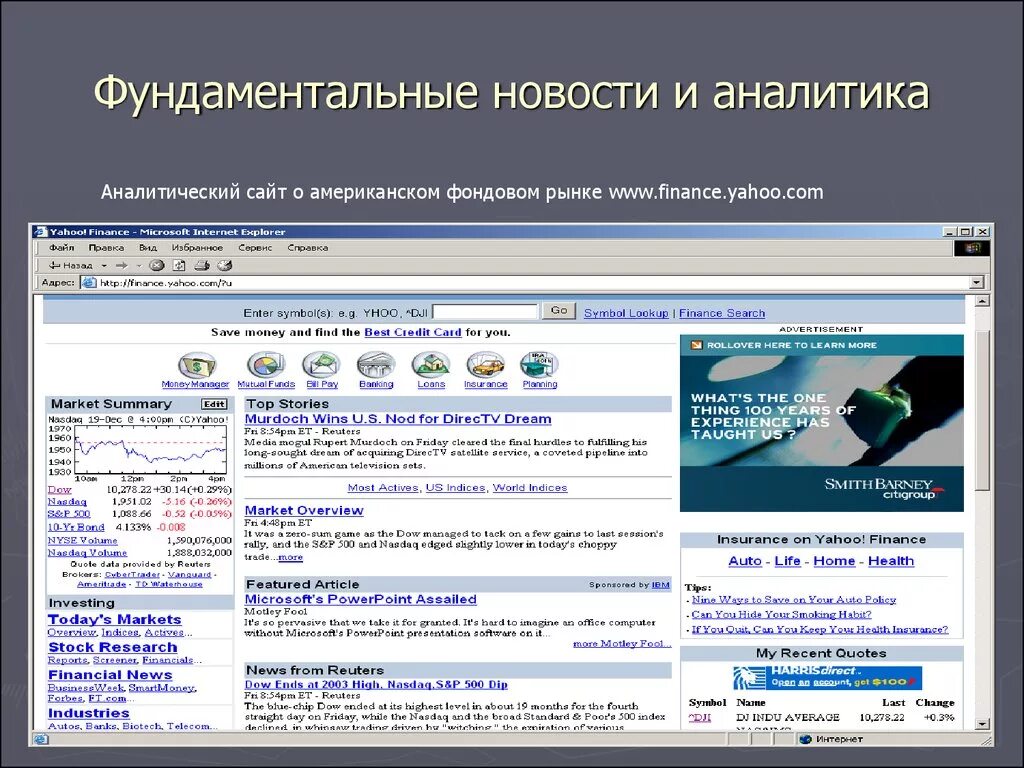
Task: Open the Health insurance link
Action: [891, 561]
